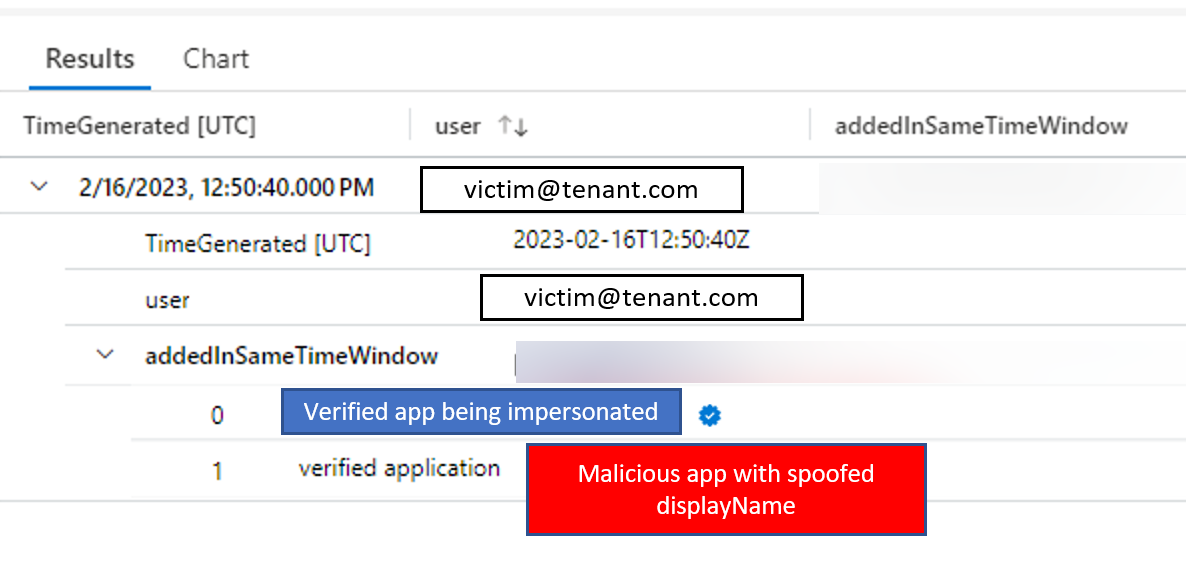Click the 2023-02-16T12:50:40Z value
The image size is (1186, 567).
(631, 241)
